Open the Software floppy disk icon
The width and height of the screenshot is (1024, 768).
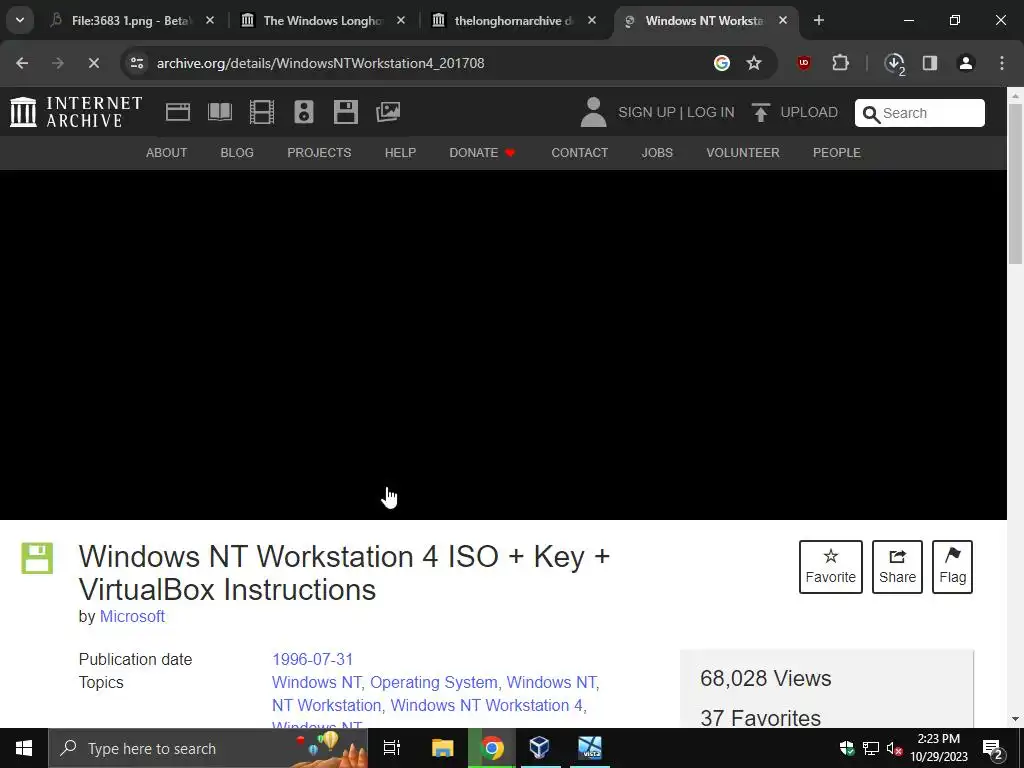coord(345,112)
